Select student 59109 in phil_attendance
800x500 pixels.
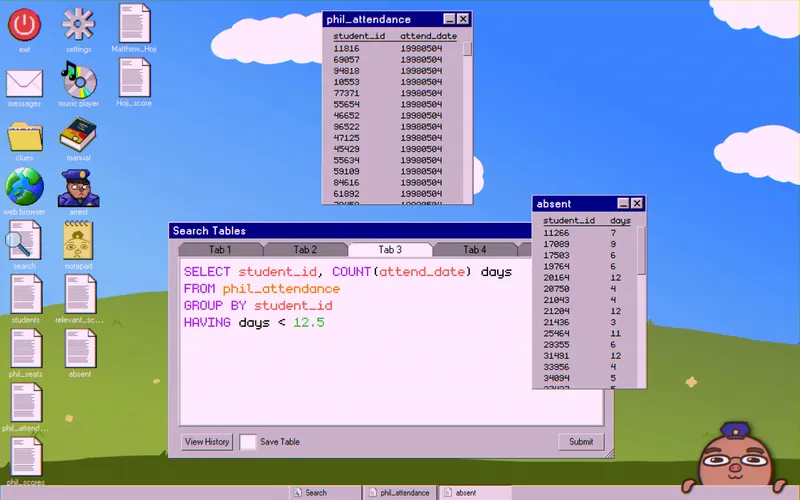346,171
